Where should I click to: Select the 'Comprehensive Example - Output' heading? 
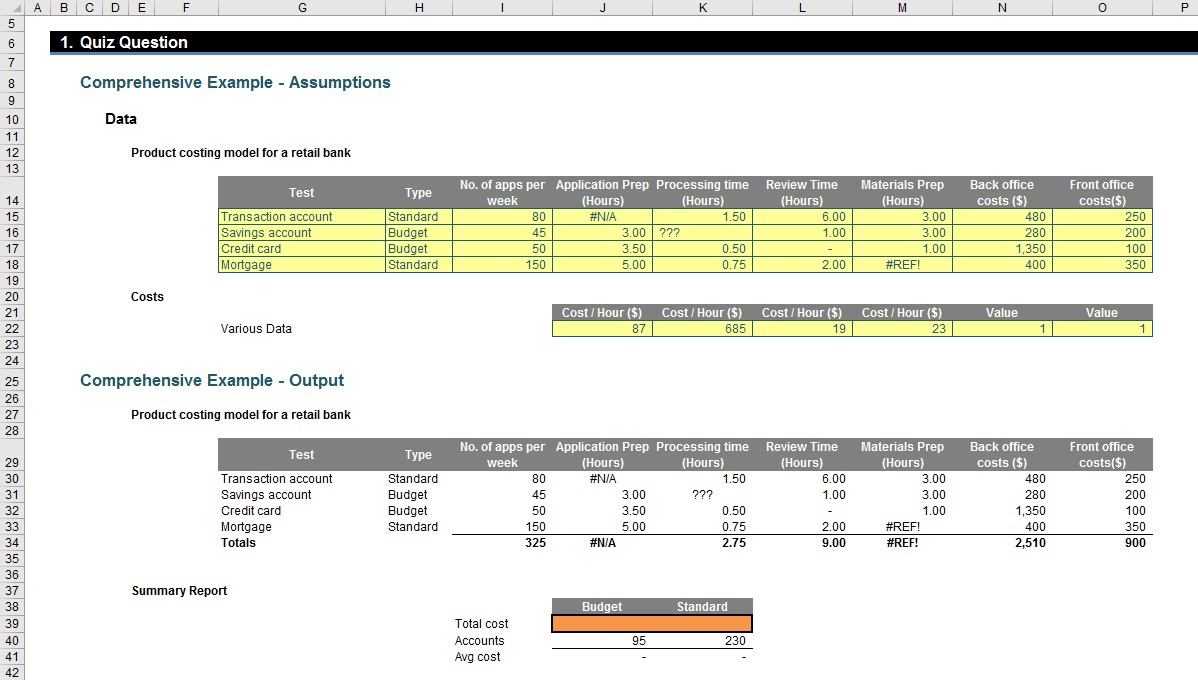click(213, 380)
